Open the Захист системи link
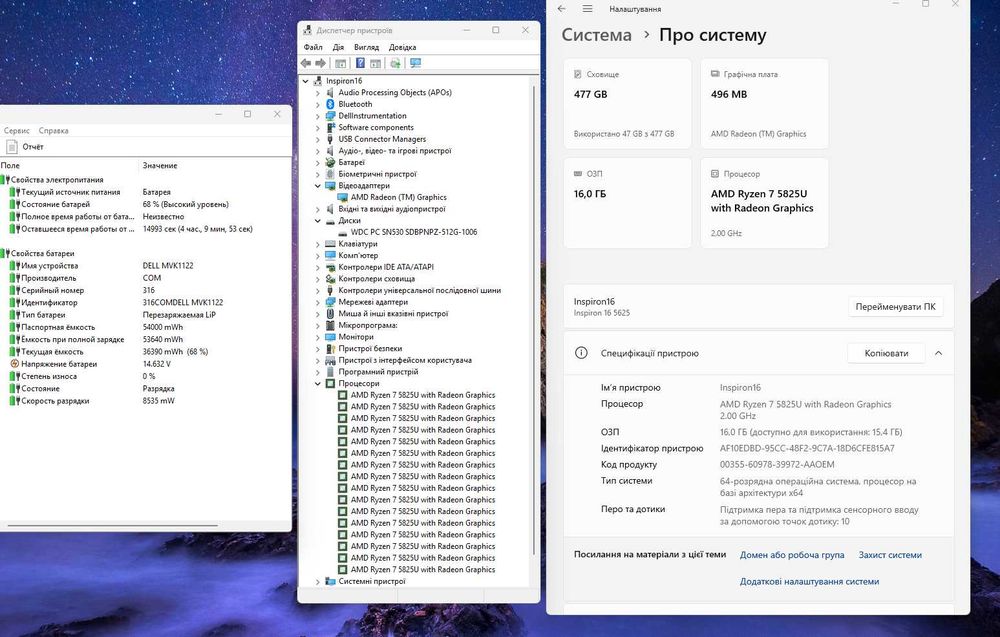Viewport: 1000px width, 637px height. click(x=890, y=555)
